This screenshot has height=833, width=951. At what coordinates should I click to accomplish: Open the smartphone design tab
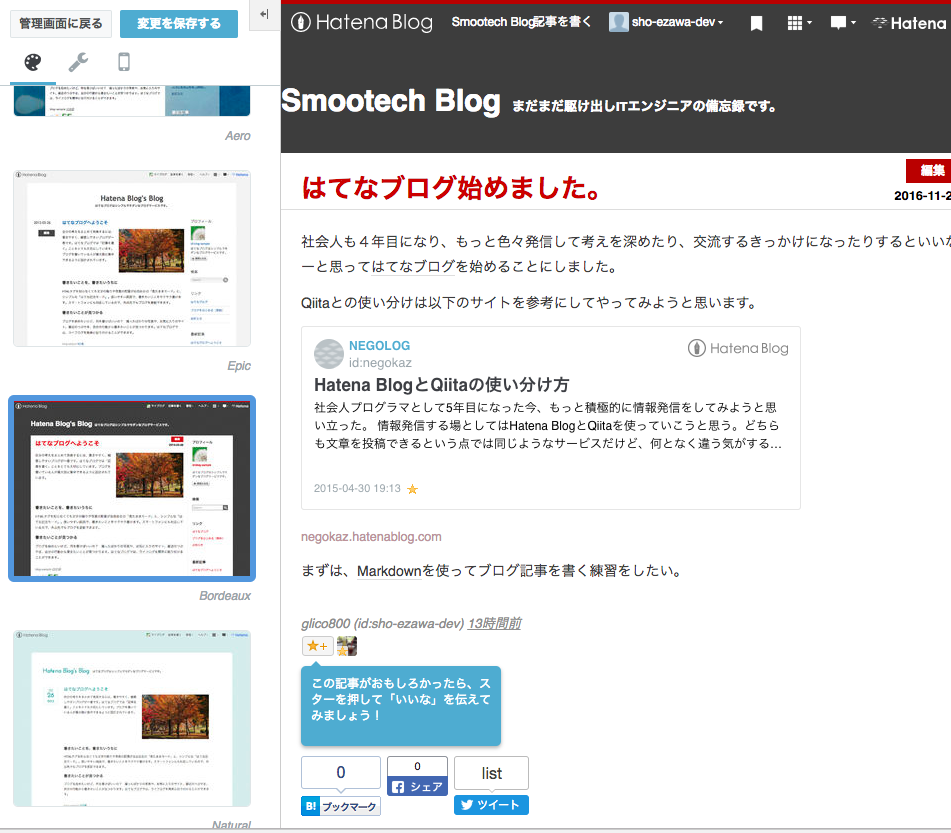coord(124,62)
